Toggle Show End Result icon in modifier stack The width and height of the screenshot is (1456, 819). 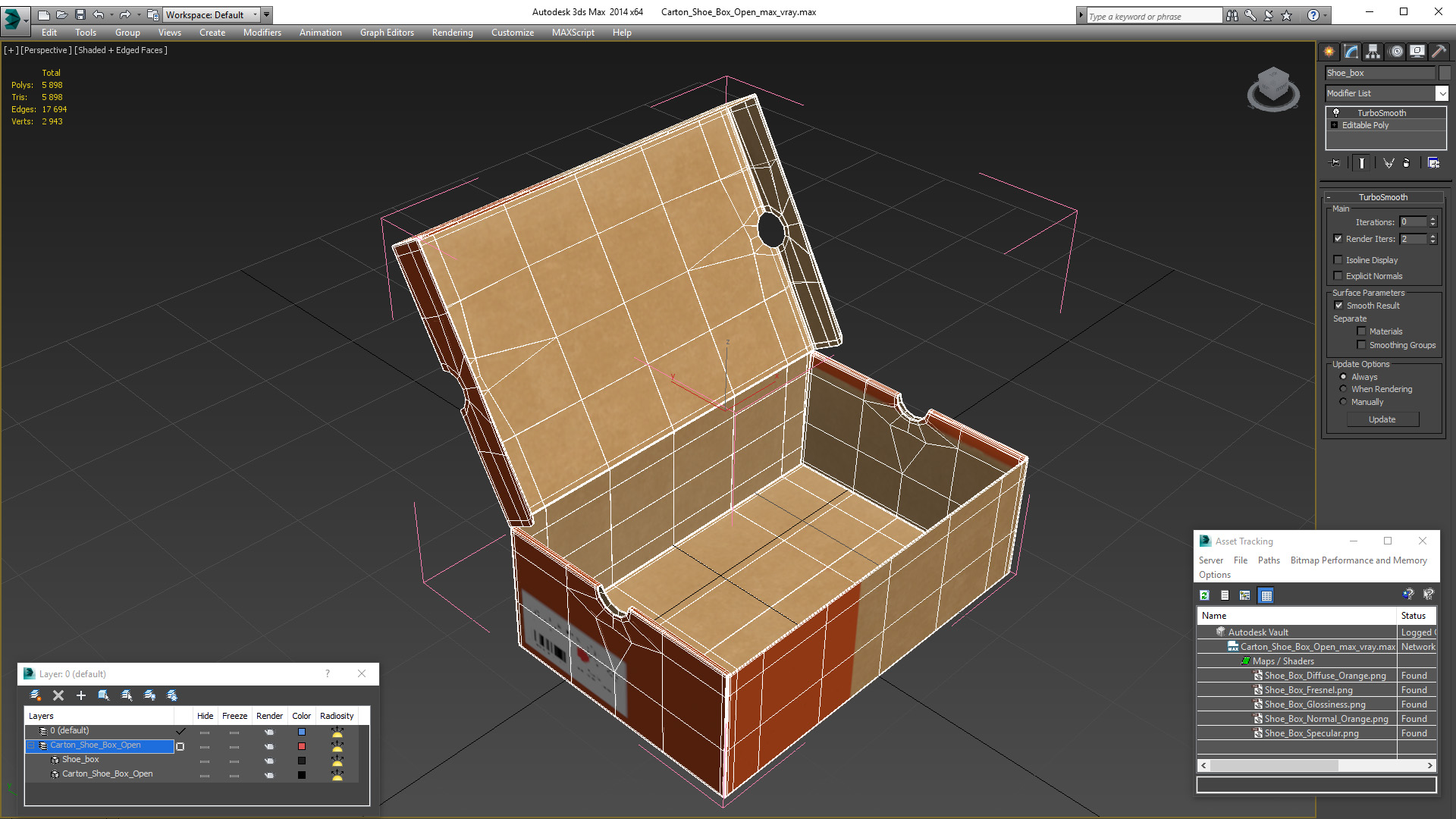pos(1362,163)
